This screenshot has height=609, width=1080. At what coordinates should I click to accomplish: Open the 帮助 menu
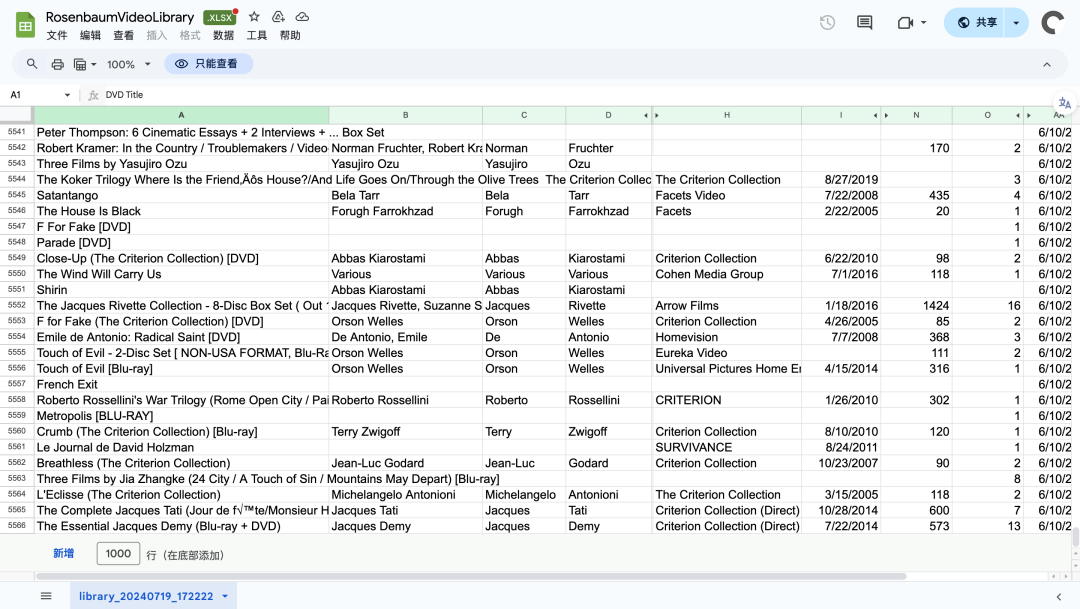click(290, 35)
